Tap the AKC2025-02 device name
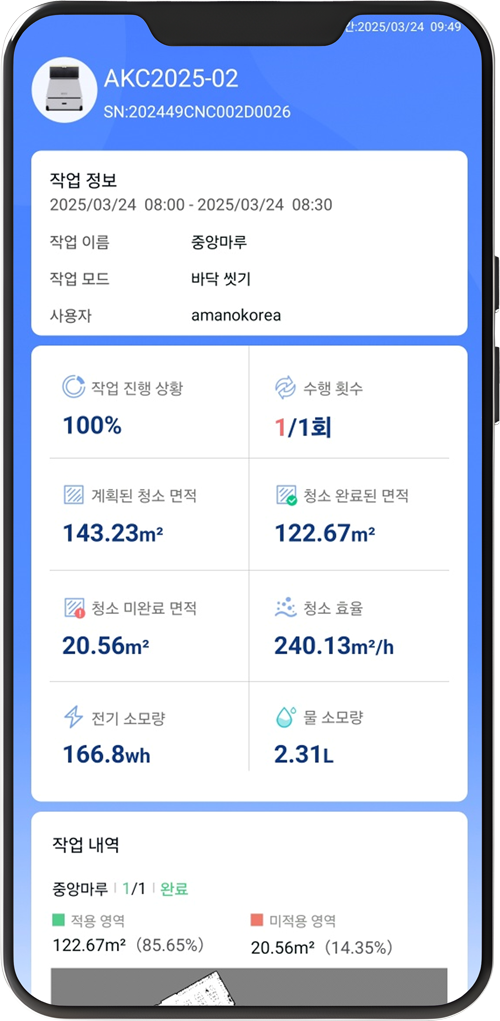 (x=171, y=79)
